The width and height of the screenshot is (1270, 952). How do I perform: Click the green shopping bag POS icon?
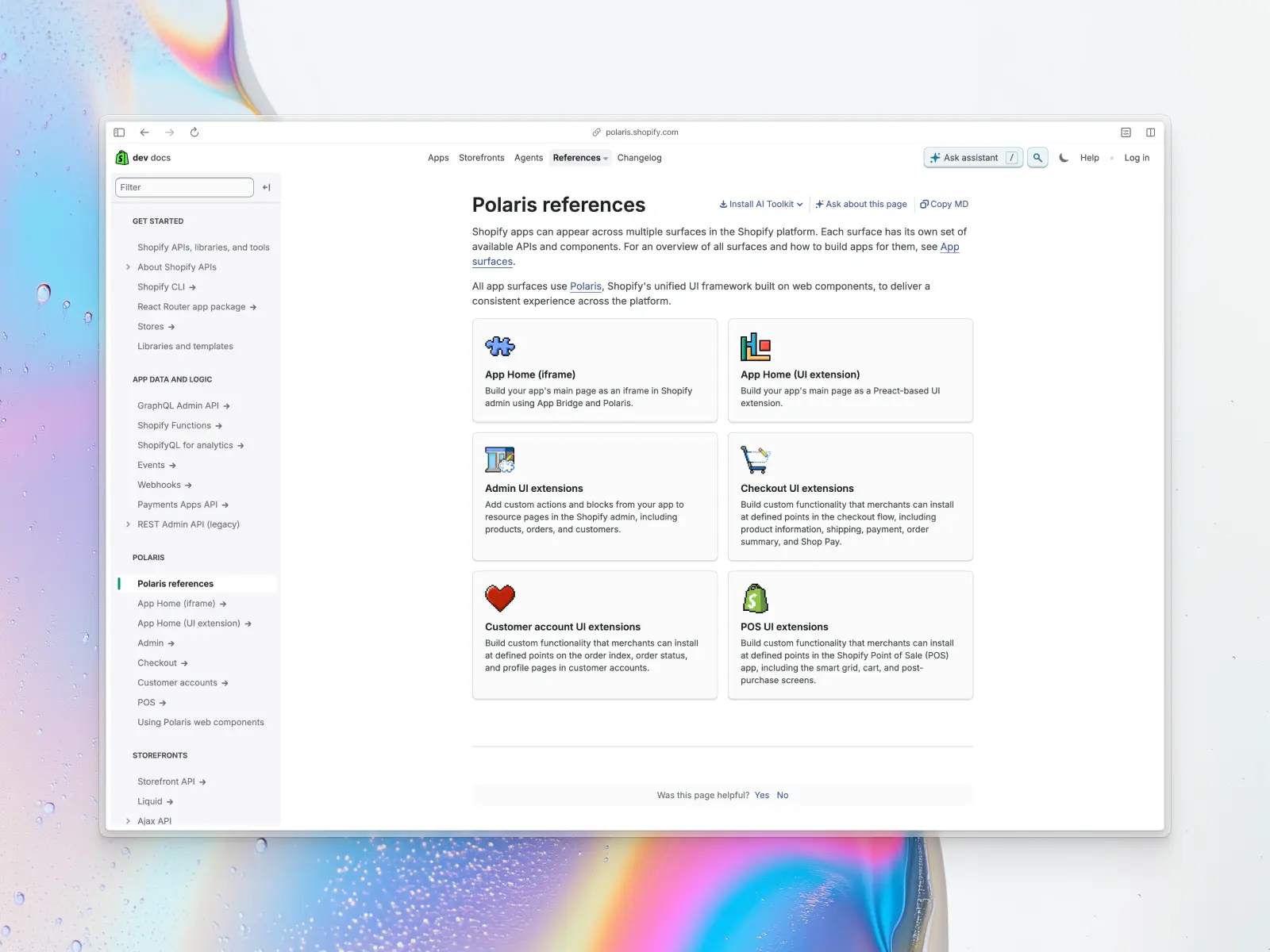pos(755,598)
